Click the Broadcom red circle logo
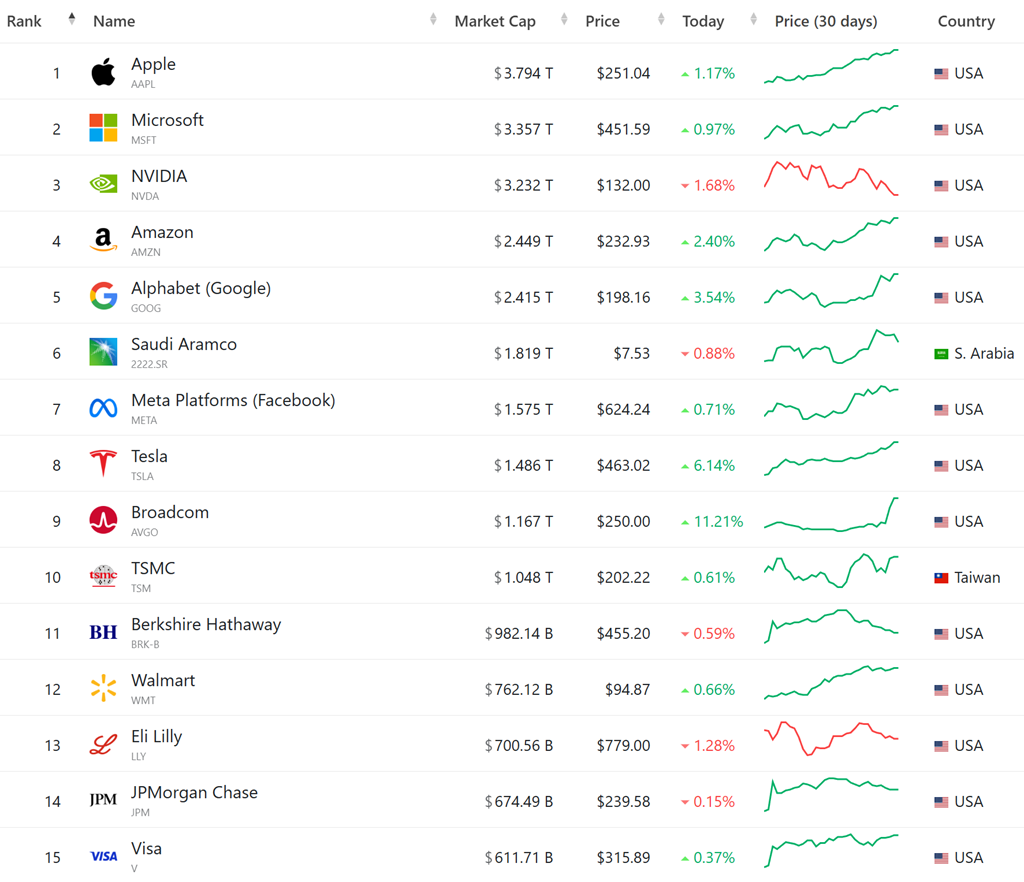Viewport: 1024px width, 882px height. point(103,520)
